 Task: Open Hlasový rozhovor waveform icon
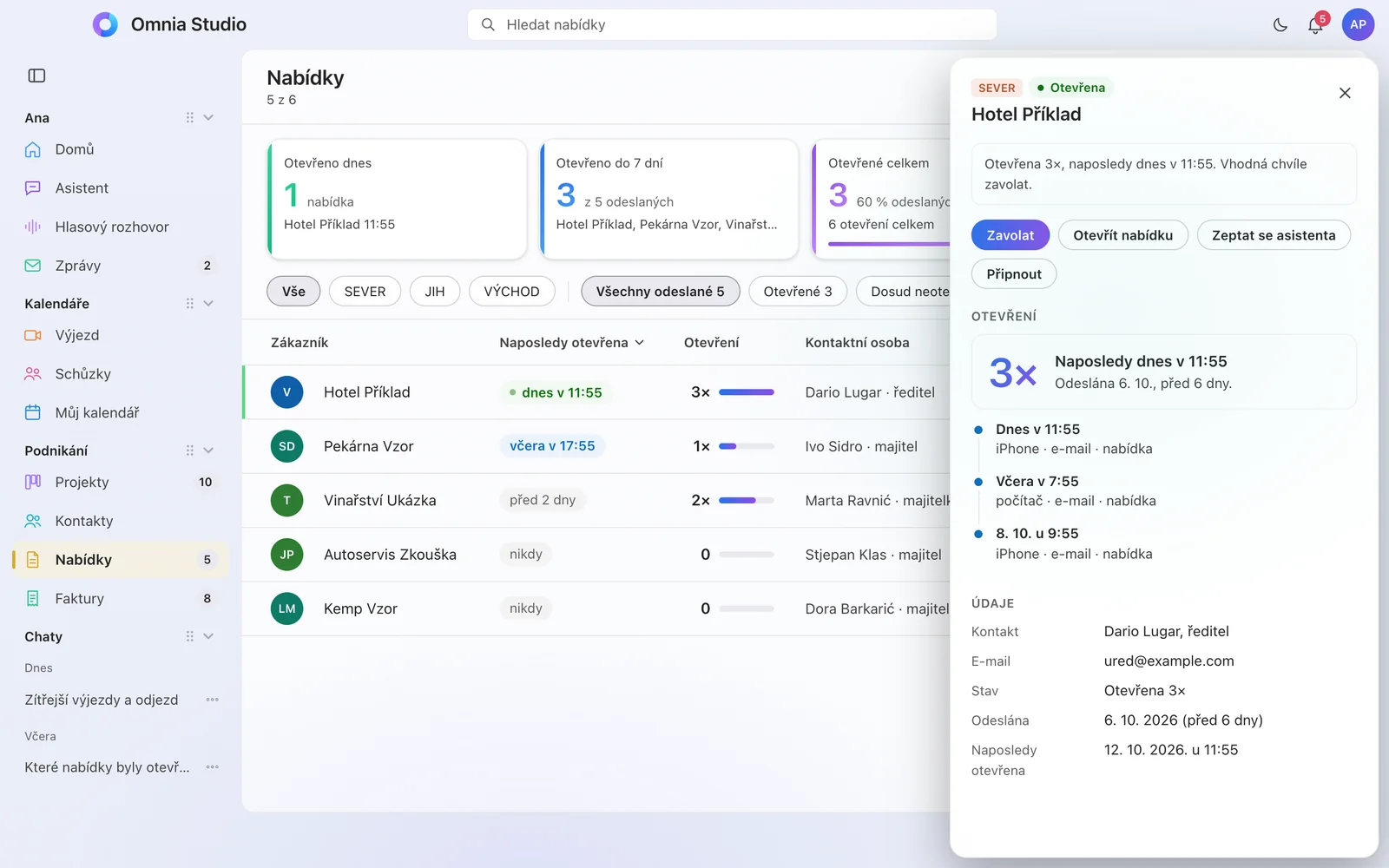click(x=33, y=227)
